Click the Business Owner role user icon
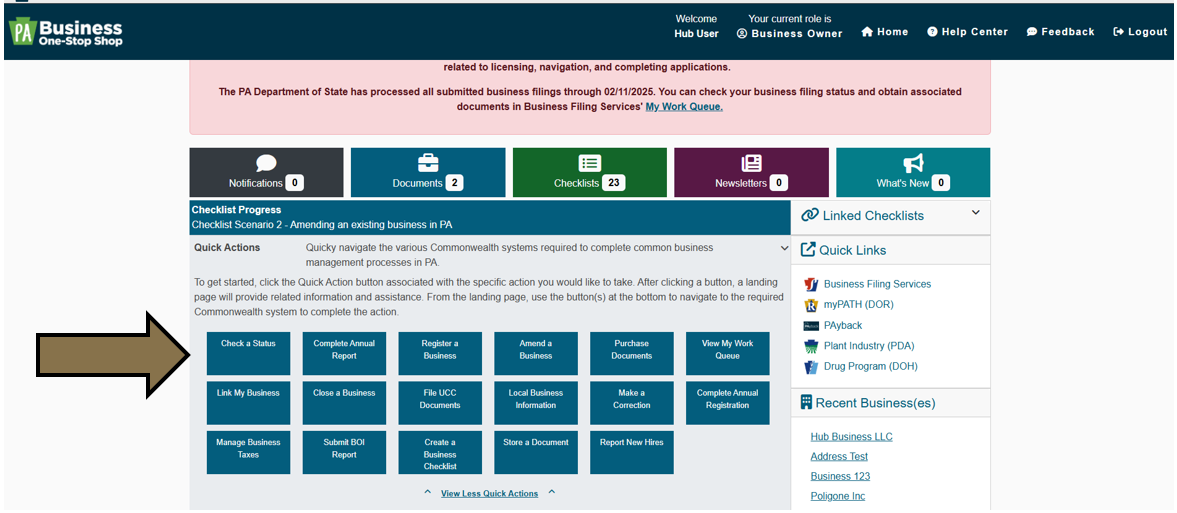This screenshot has height=513, width=1177. 742,34
